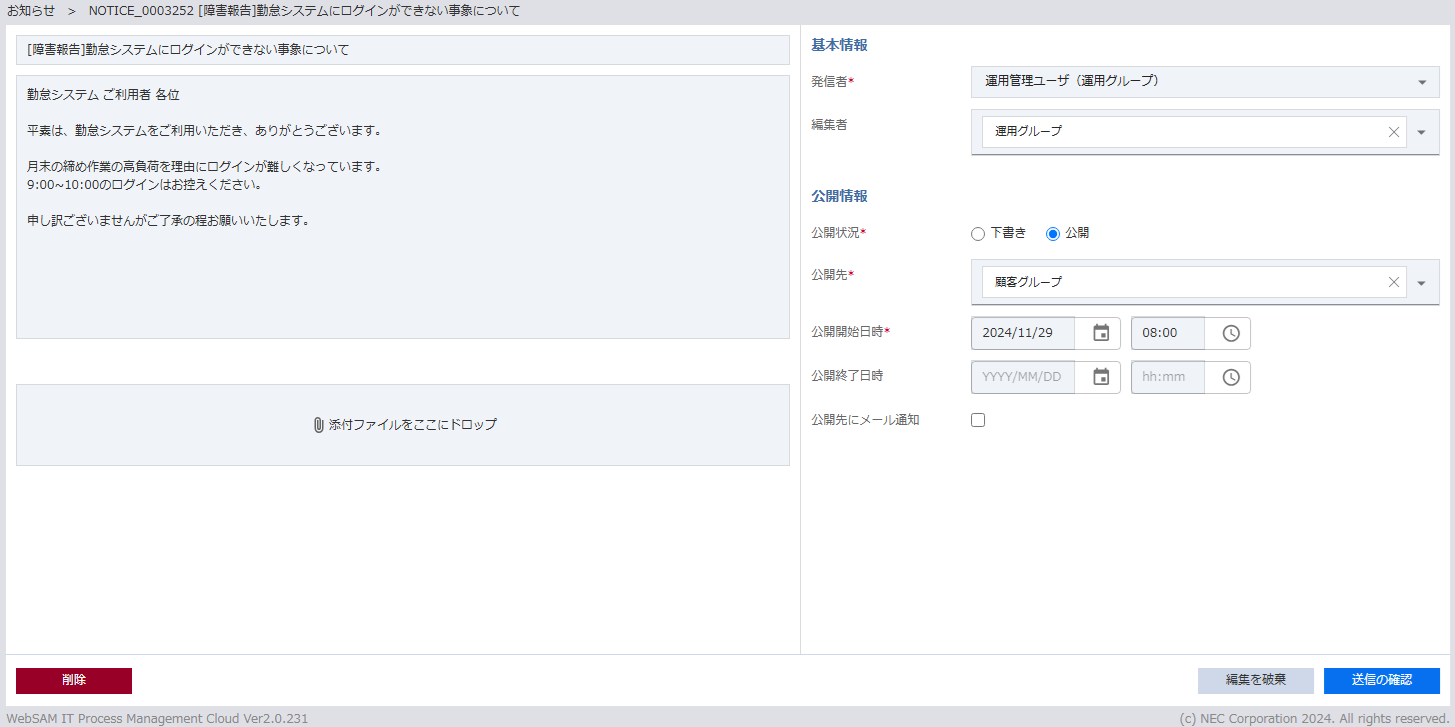Expand the 発信者 dropdown

coord(1422,82)
